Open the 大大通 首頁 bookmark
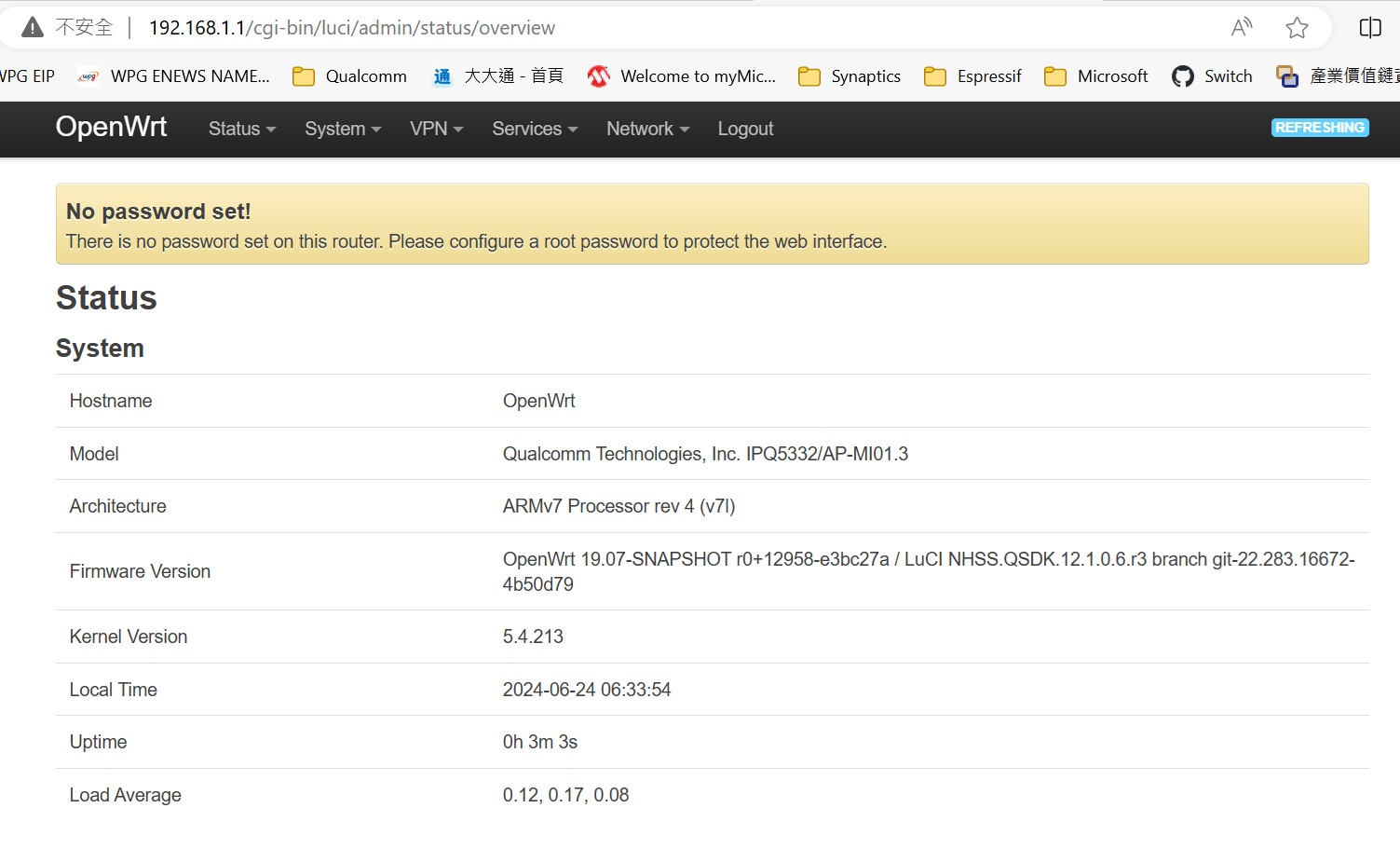 [x=498, y=76]
